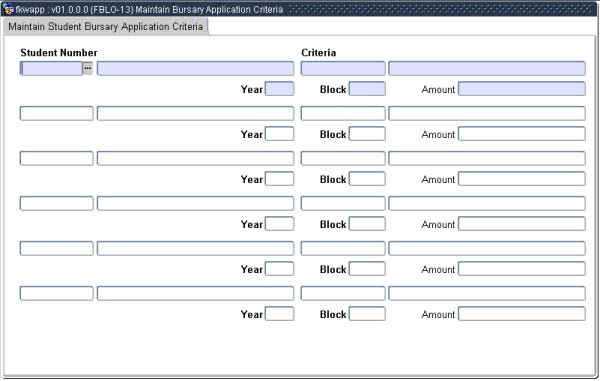600x381 pixels.
Task: Open the Student Number list-of-values ellipsis button
Action: point(88,68)
